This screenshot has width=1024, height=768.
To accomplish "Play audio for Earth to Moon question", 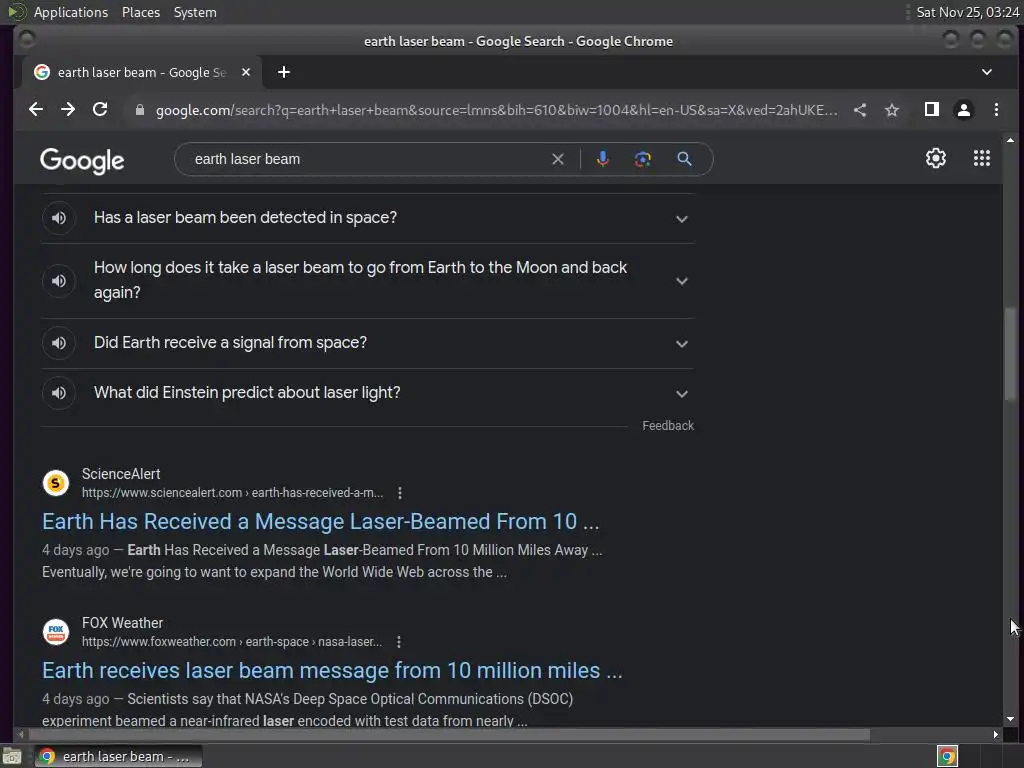I will pyautogui.click(x=59, y=281).
